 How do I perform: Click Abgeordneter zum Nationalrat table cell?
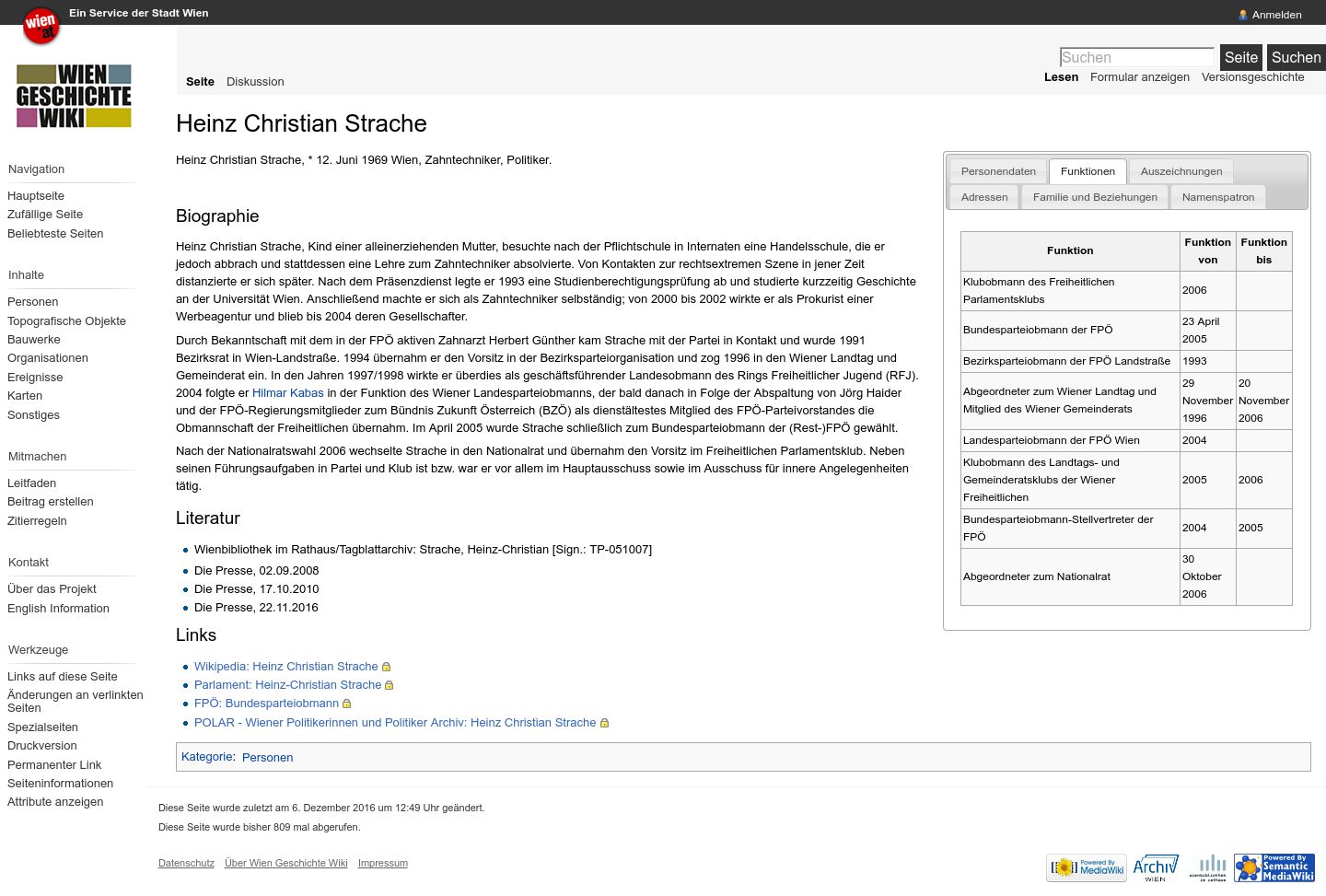point(1070,576)
